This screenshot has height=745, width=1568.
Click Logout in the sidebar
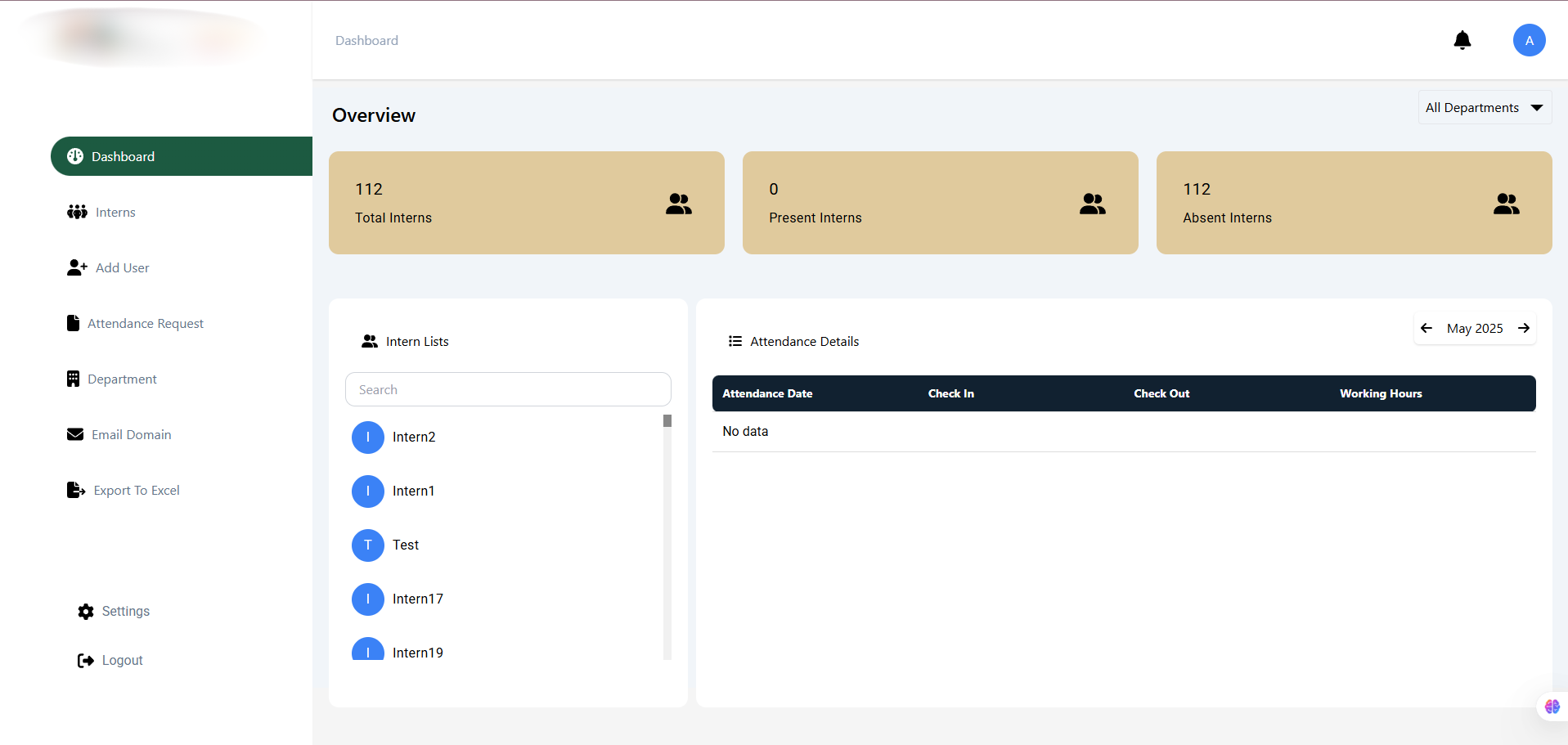pos(122,660)
